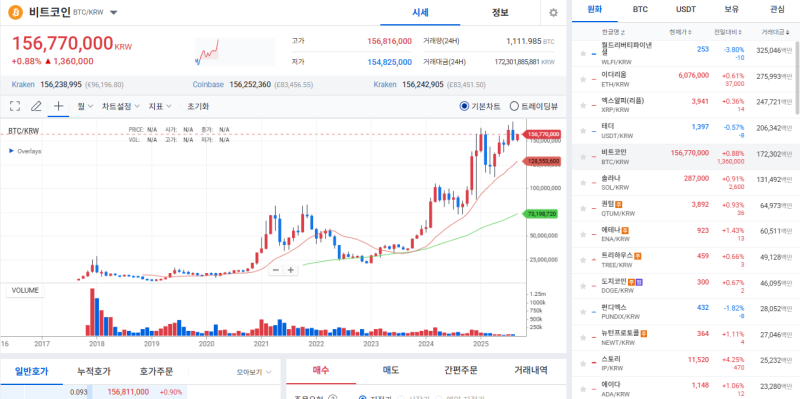The height and width of the screenshot is (399, 800).
Task: Open the chart settings gear icon
Action: point(553,13)
